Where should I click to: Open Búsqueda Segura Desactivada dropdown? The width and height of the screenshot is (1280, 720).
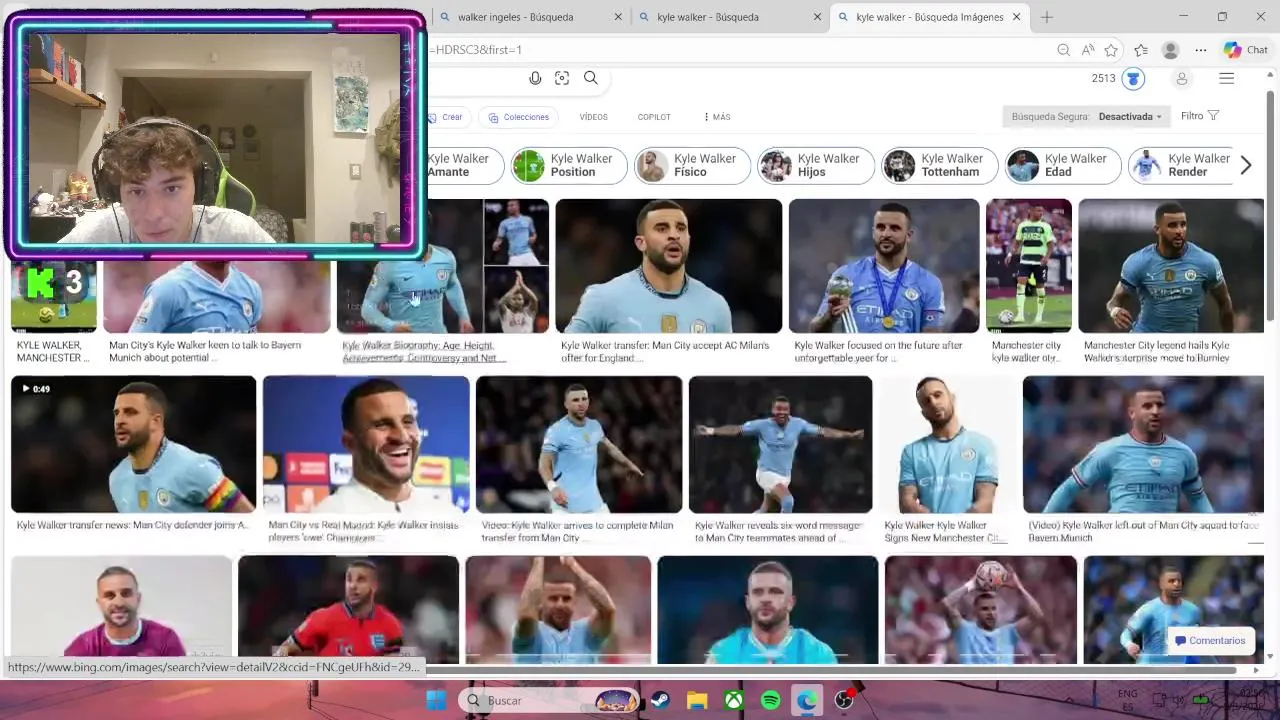pyautogui.click(x=1086, y=117)
